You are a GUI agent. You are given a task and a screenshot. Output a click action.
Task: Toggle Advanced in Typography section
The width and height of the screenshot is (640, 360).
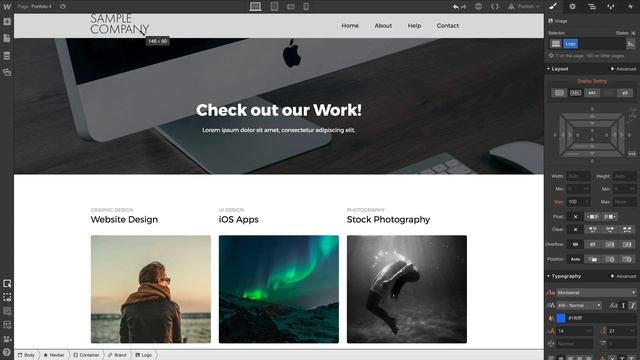coord(623,276)
